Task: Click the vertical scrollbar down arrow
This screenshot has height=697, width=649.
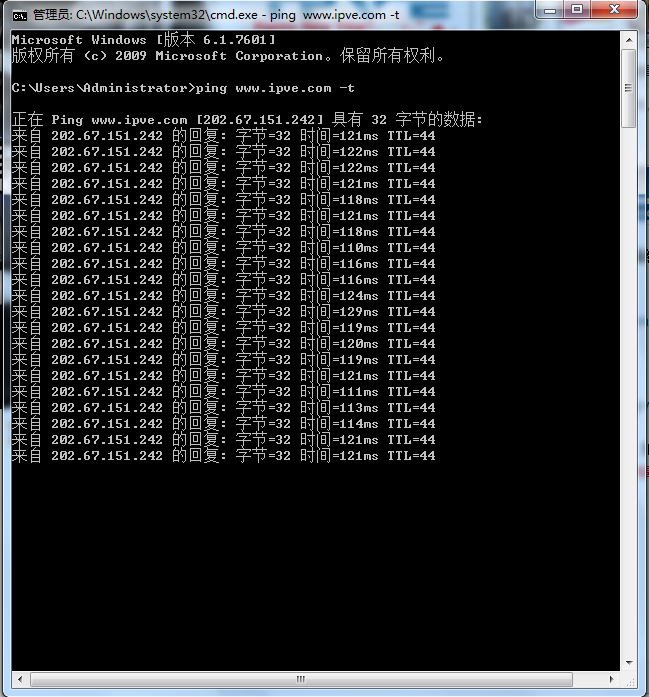Action: click(x=629, y=663)
